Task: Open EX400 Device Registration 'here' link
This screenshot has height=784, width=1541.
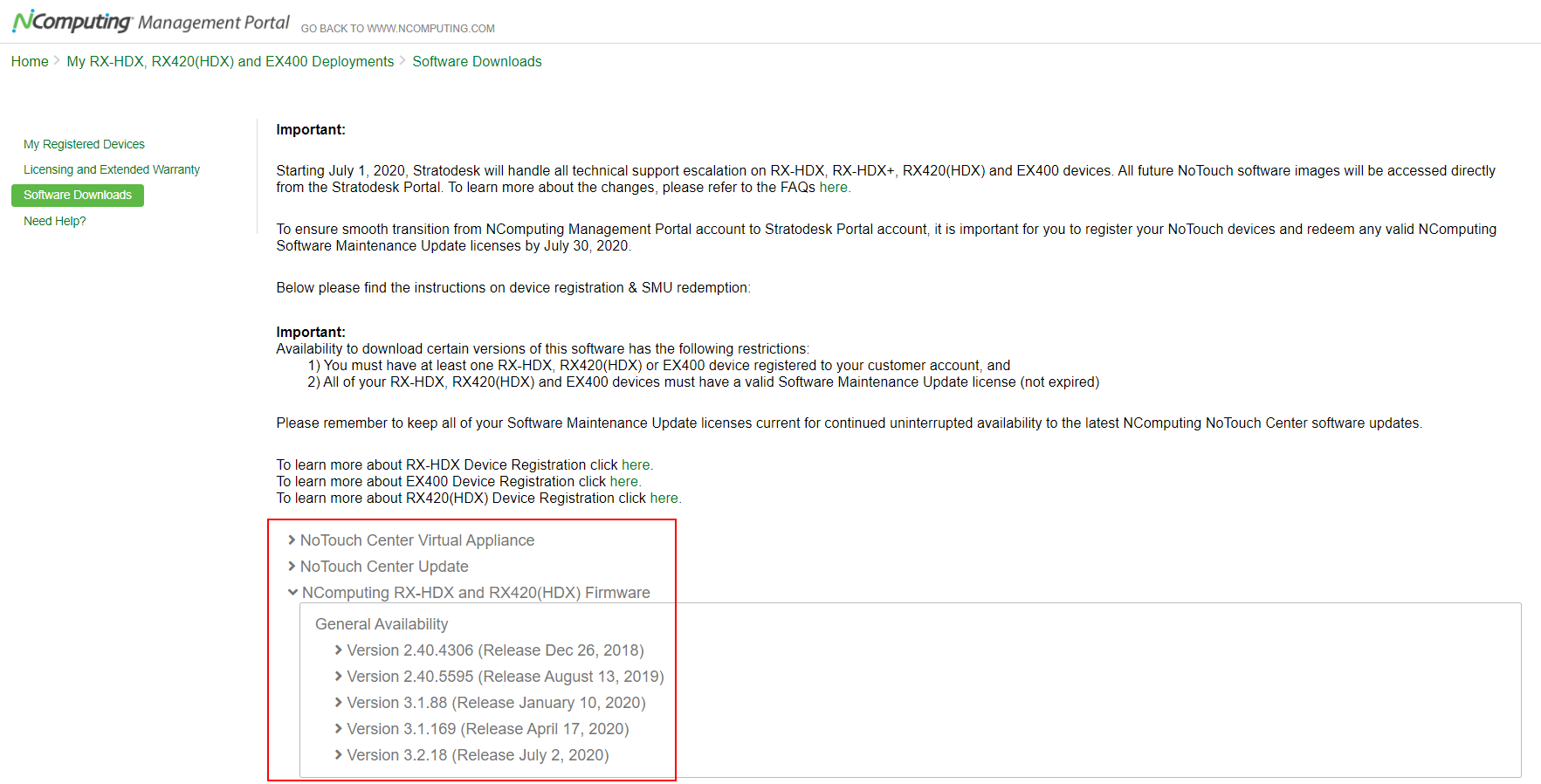Action: 623,482
